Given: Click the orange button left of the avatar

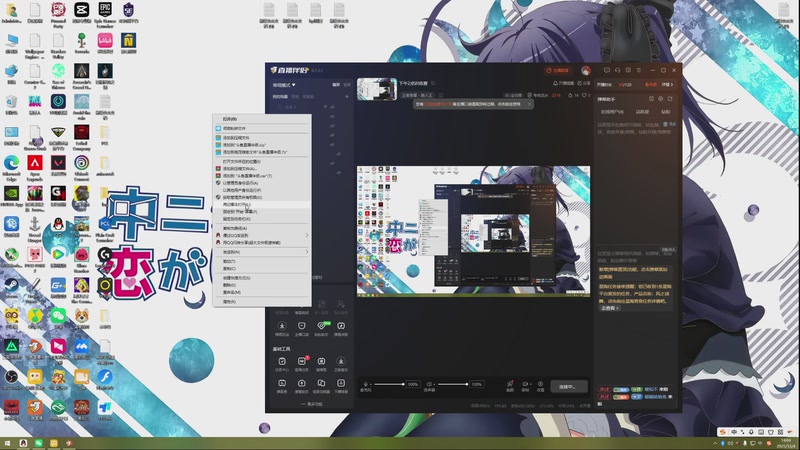Looking at the screenshot, I should click(x=558, y=70).
